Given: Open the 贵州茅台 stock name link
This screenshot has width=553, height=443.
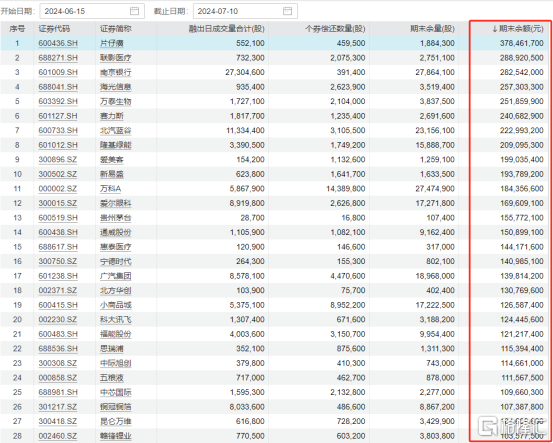Looking at the screenshot, I should [115, 218].
